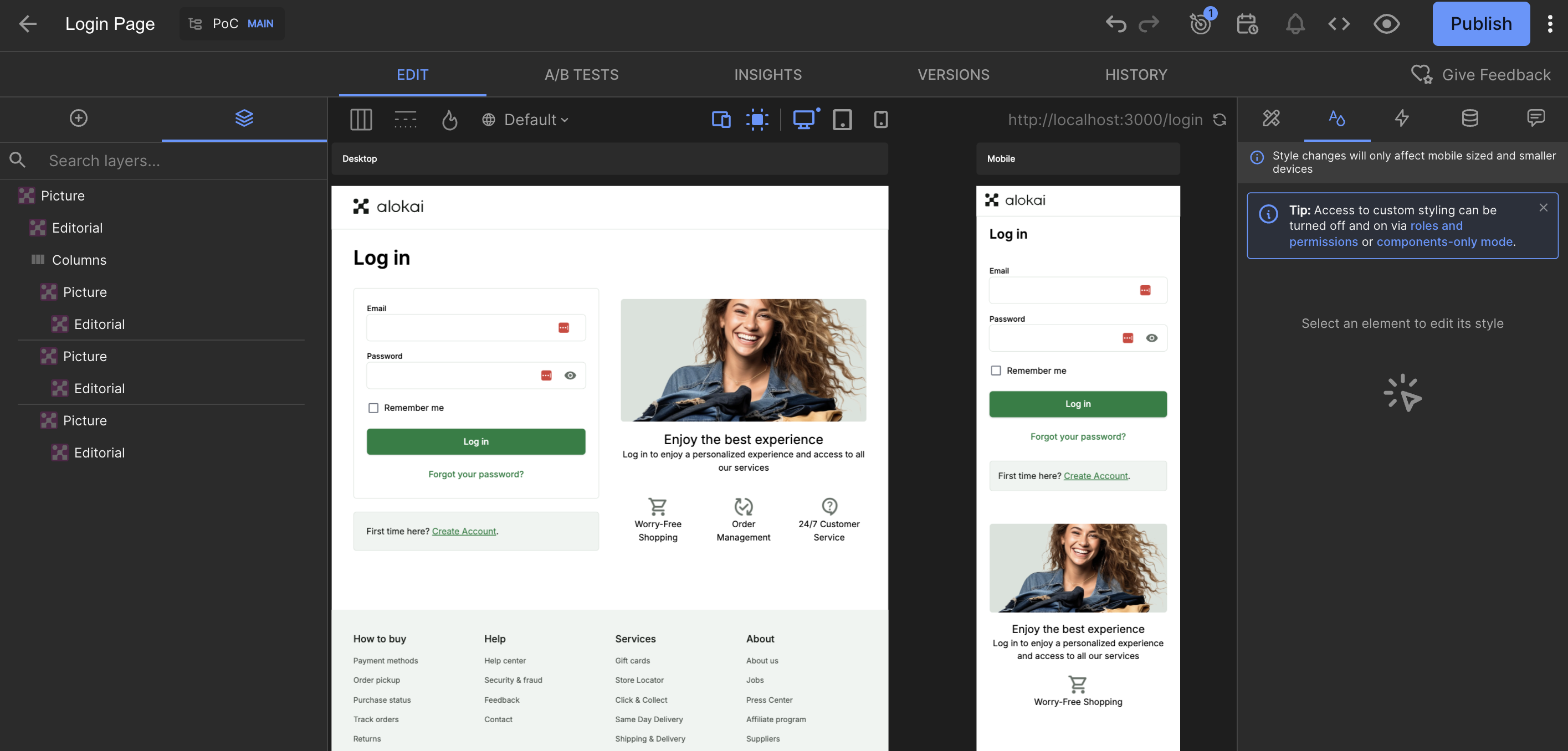
Task: Click the Help center footer link
Action: 505,661
